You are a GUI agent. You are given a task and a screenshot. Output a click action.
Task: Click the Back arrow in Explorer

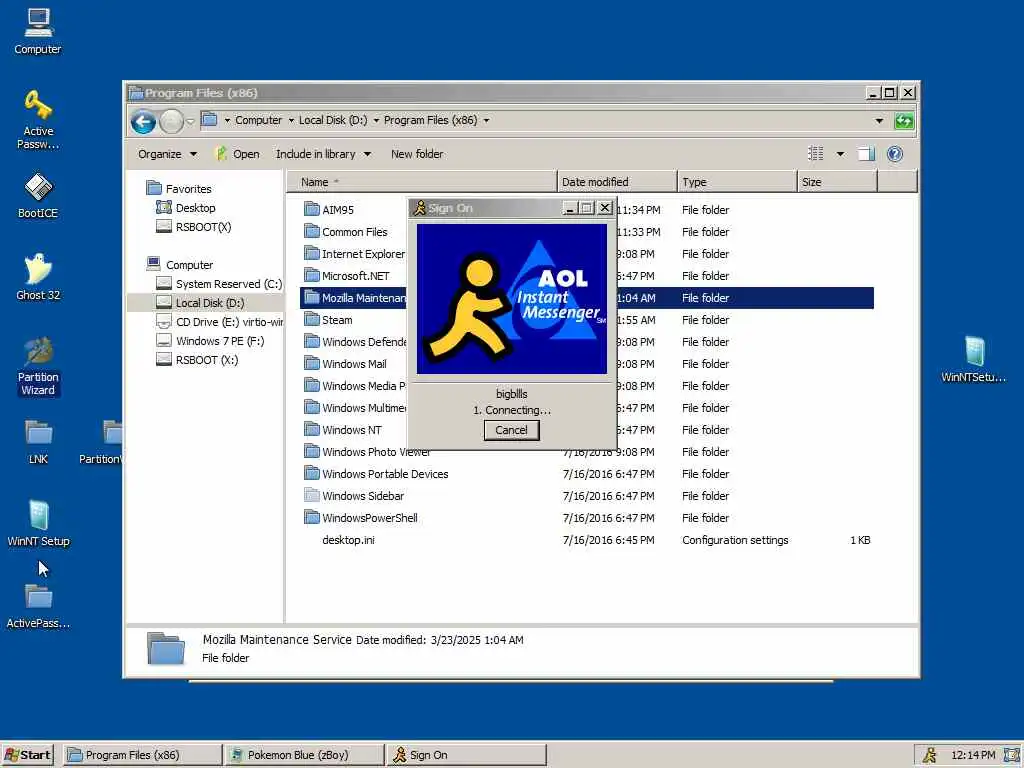click(x=143, y=121)
